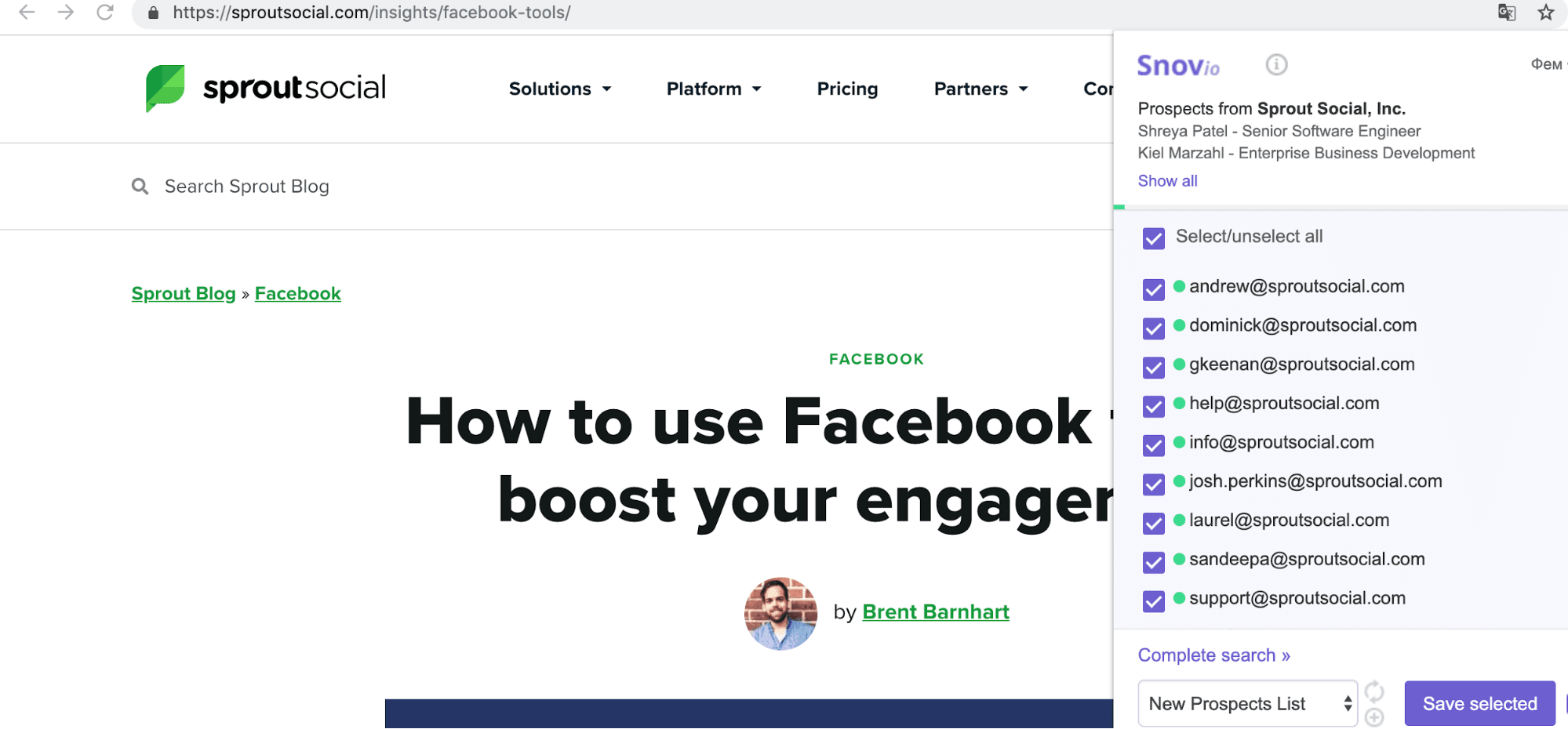Open the translate page icon

[1507, 13]
